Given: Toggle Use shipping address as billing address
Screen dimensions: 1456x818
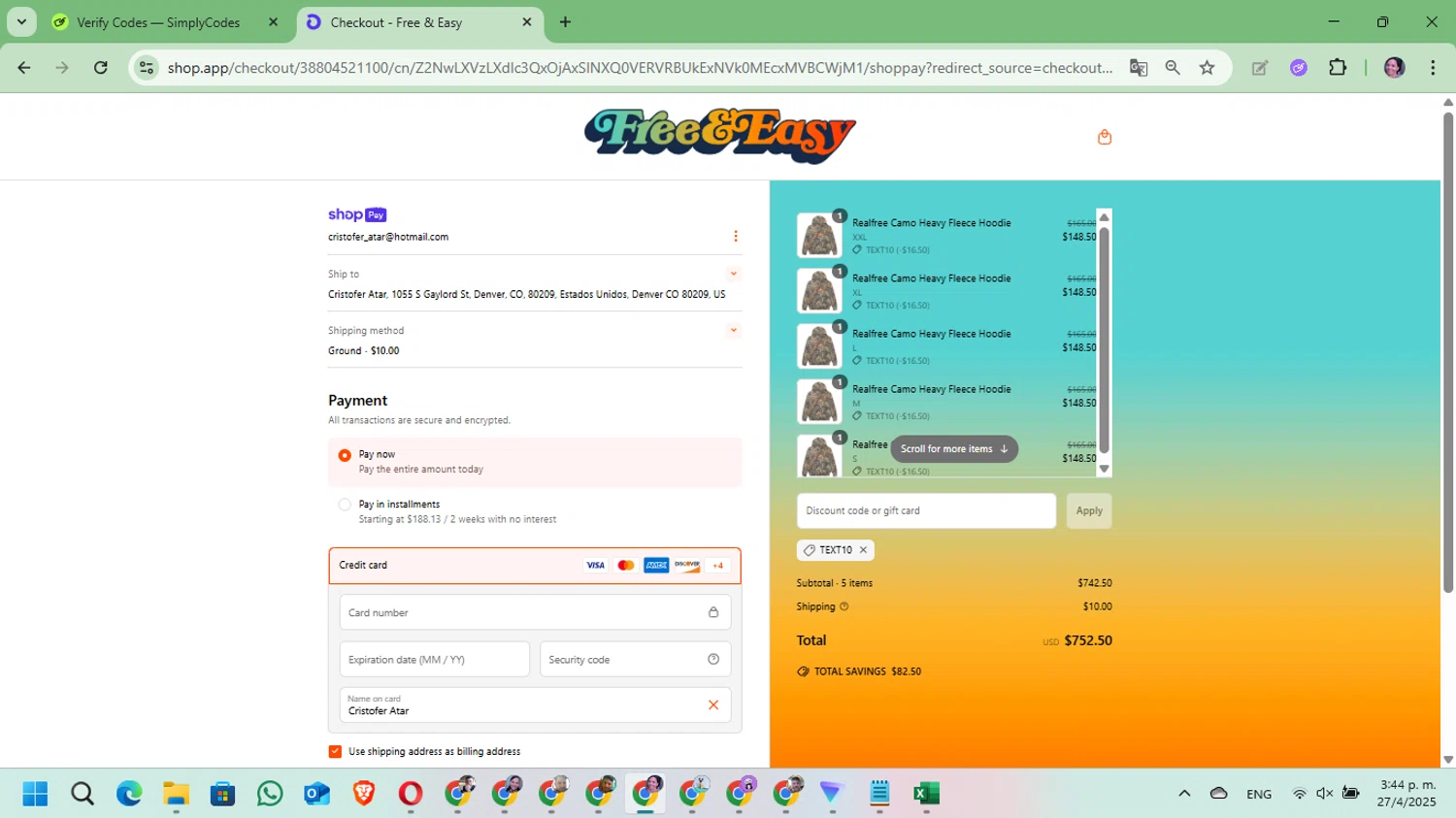Looking at the screenshot, I should coord(335,751).
